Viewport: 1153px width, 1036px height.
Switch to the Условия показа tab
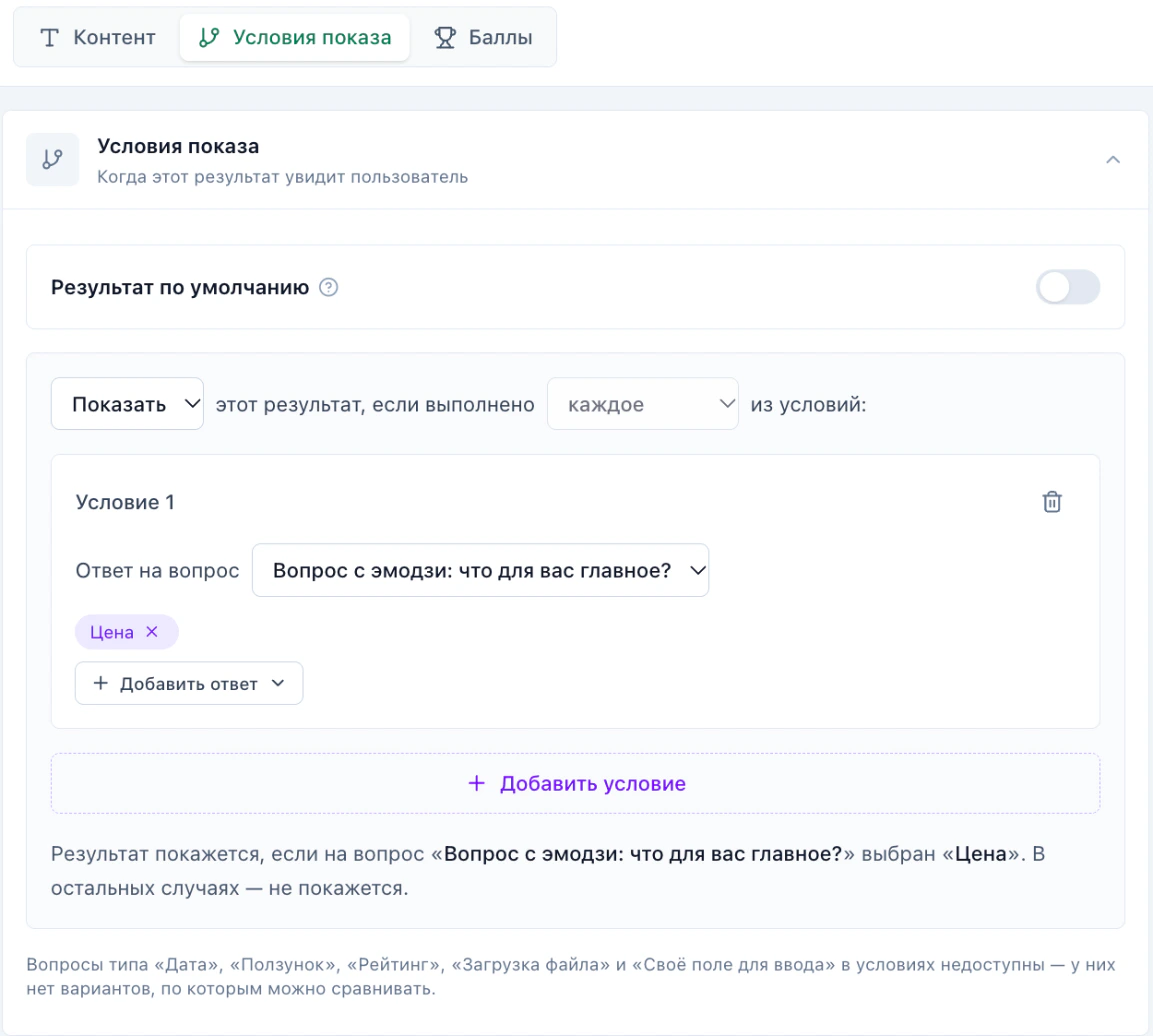pos(295,37)
